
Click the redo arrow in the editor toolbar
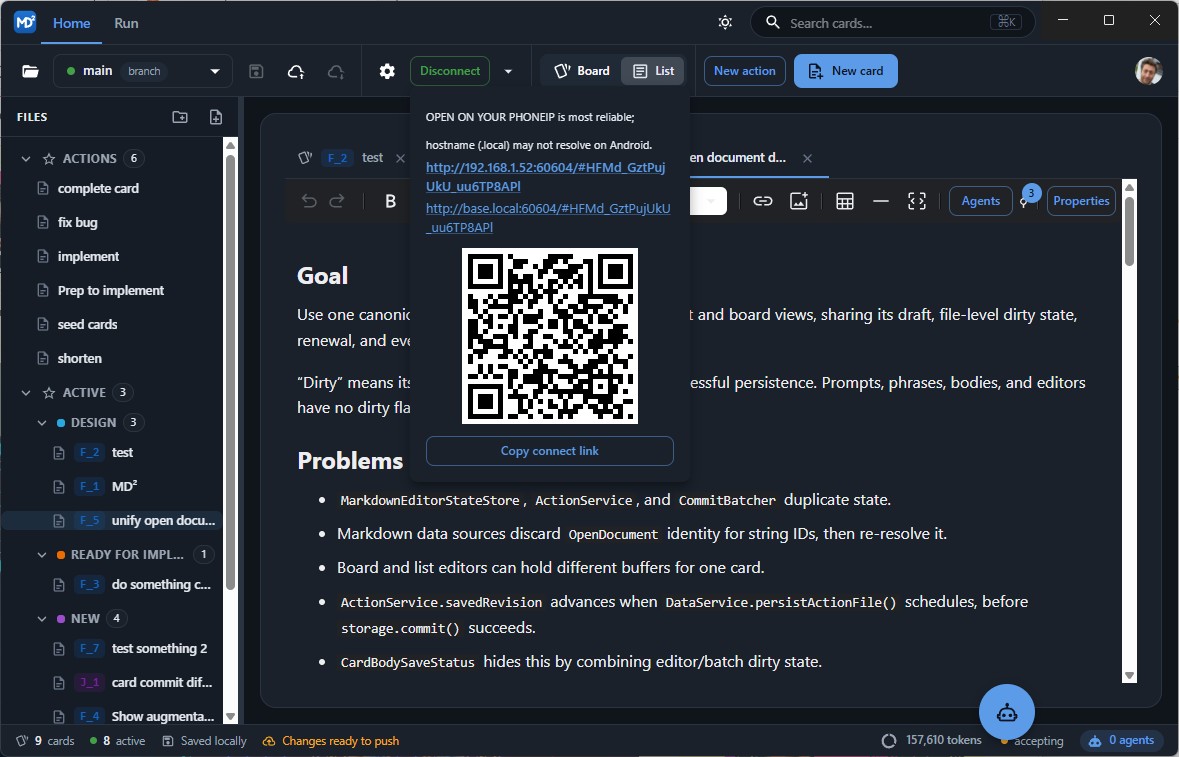click(x=337, y=201)
